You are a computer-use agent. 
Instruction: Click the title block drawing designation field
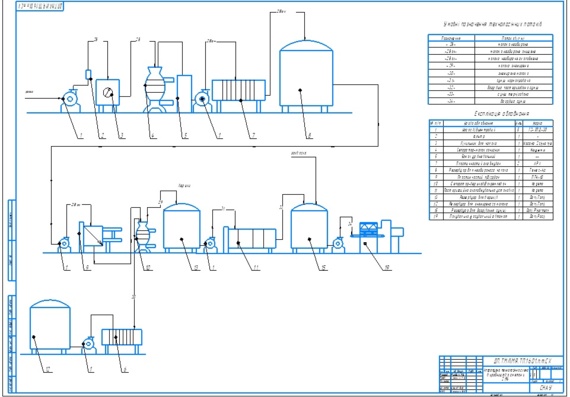click(523, 361)
